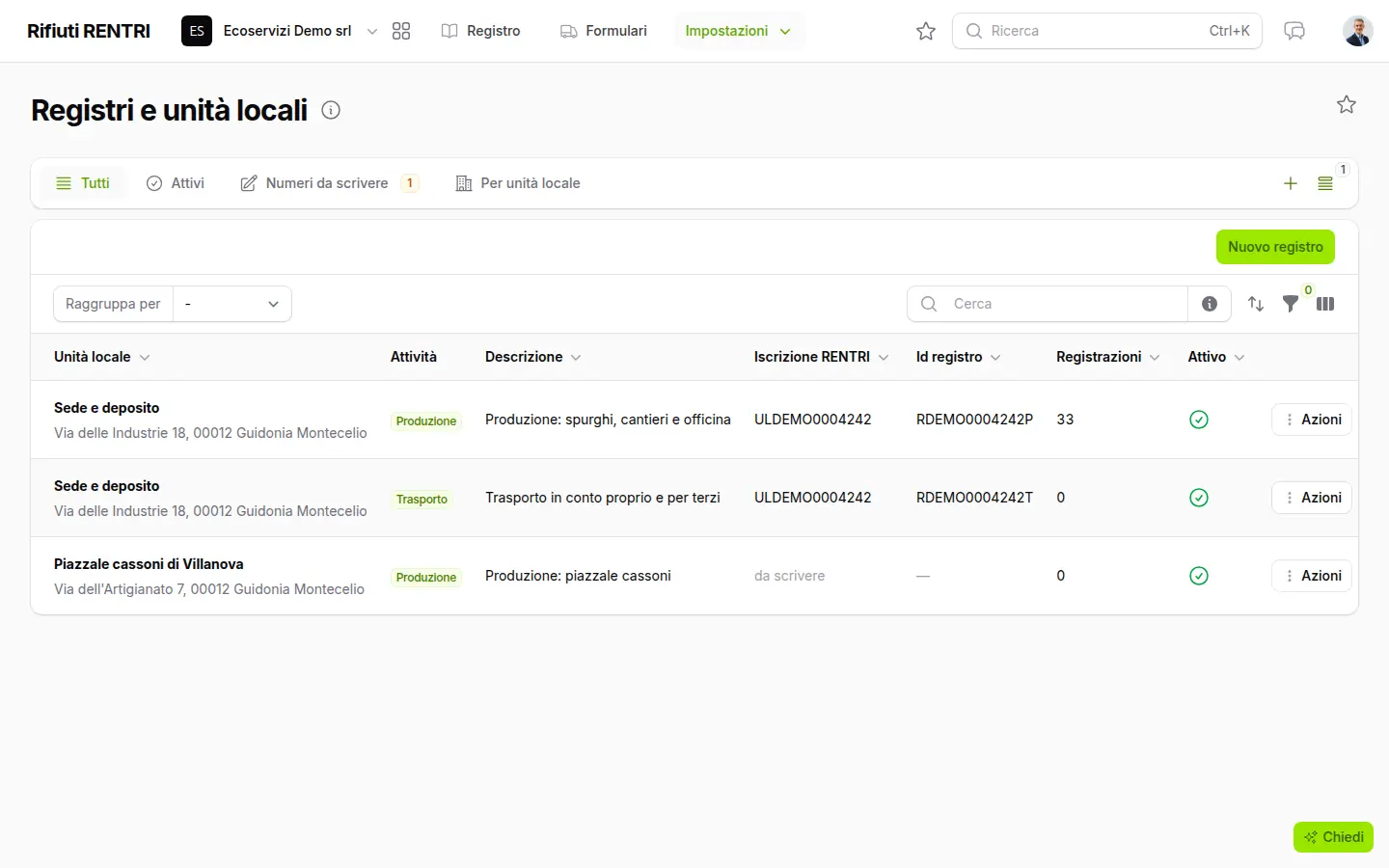Open Azioni for Piazzale cassoni row

1312,576
